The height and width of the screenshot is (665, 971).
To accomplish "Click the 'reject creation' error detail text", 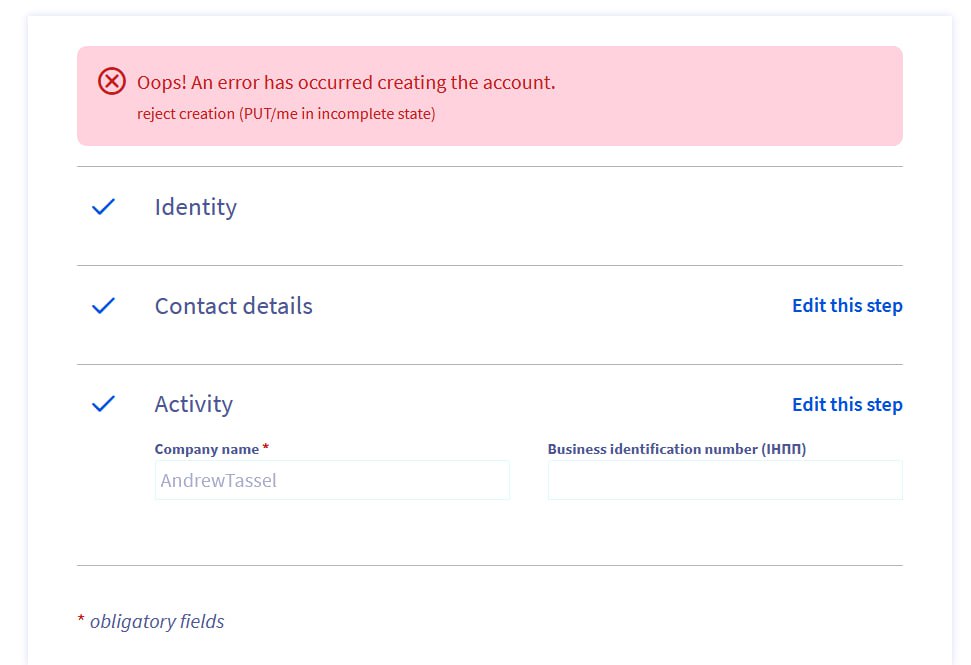I will (285, 114).
